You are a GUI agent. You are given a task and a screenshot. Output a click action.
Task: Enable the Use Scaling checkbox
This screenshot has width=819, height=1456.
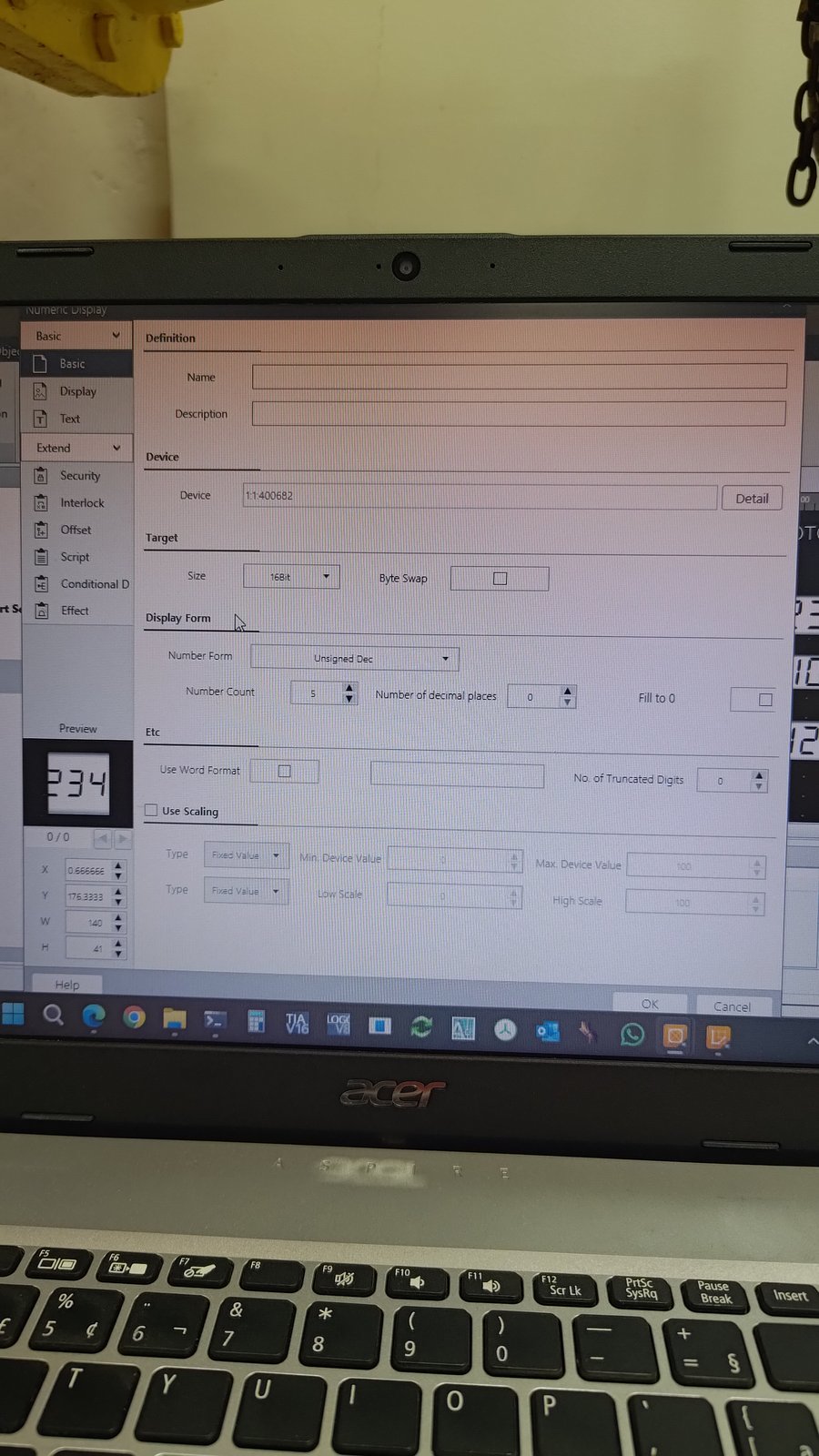coord(151,810)
